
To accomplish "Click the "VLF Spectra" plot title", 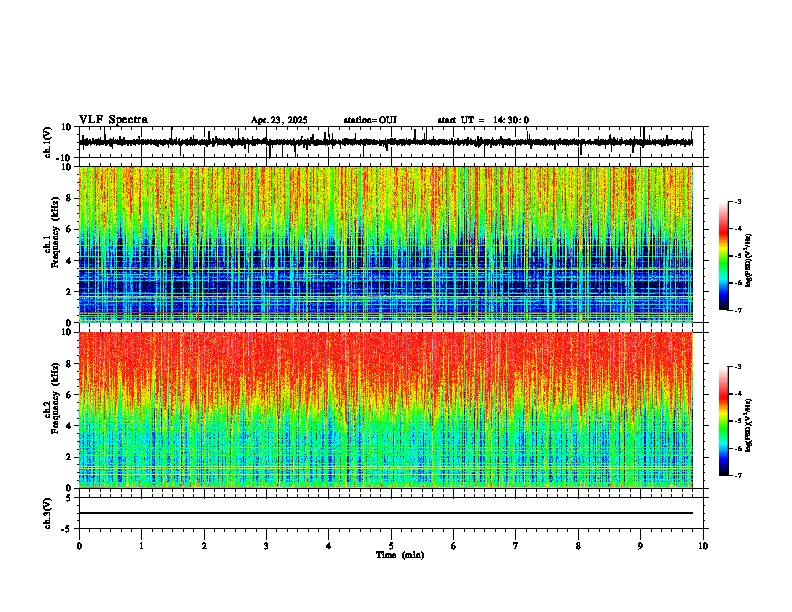I will point(113,120).
